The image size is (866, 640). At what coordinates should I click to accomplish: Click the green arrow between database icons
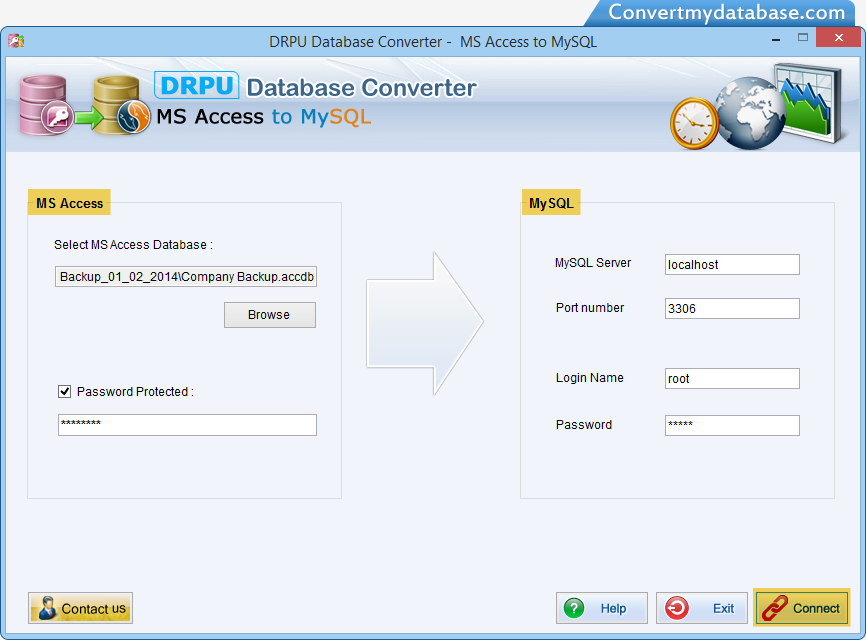click(89, 117)
